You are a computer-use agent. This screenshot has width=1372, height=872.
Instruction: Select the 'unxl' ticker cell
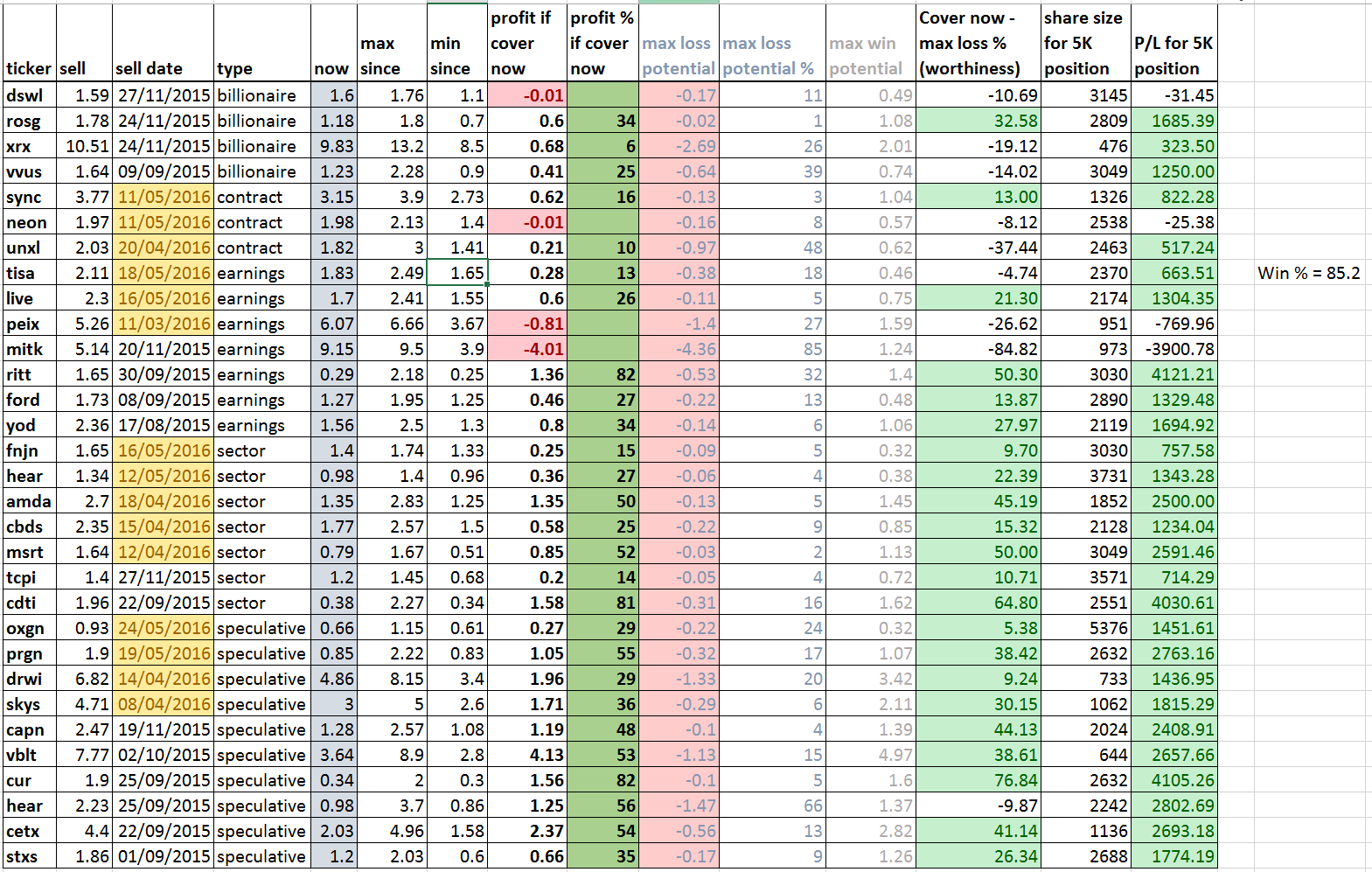click(x=30, y=248)
